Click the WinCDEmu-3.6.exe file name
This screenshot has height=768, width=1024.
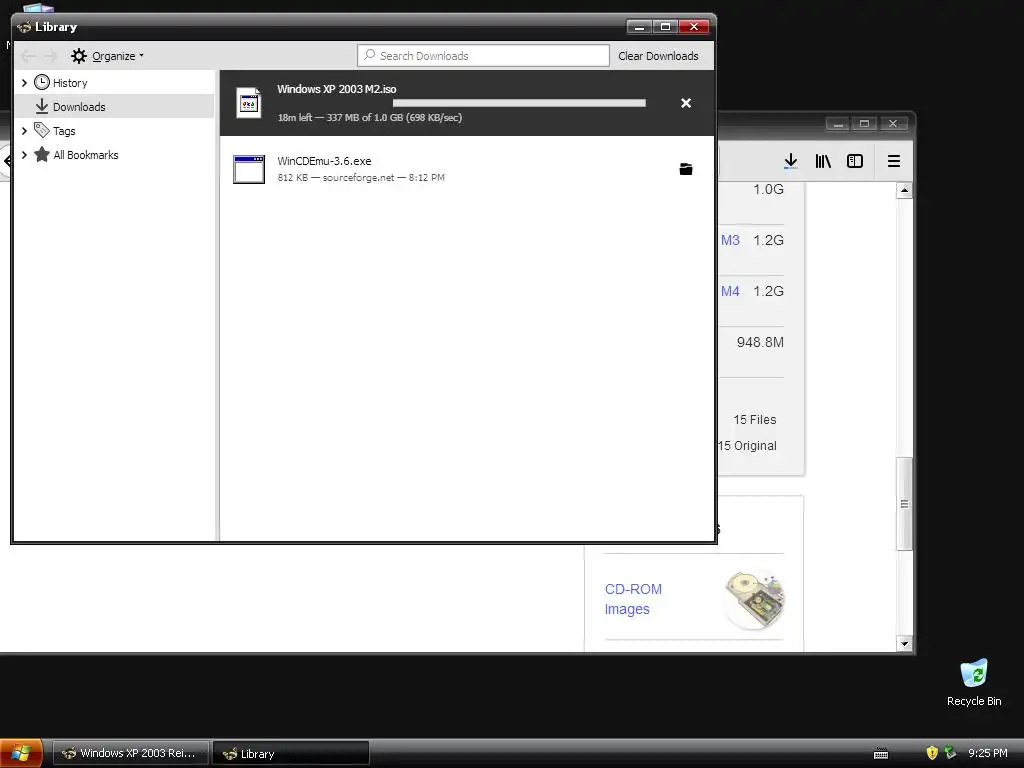click(x=324, y=161)
